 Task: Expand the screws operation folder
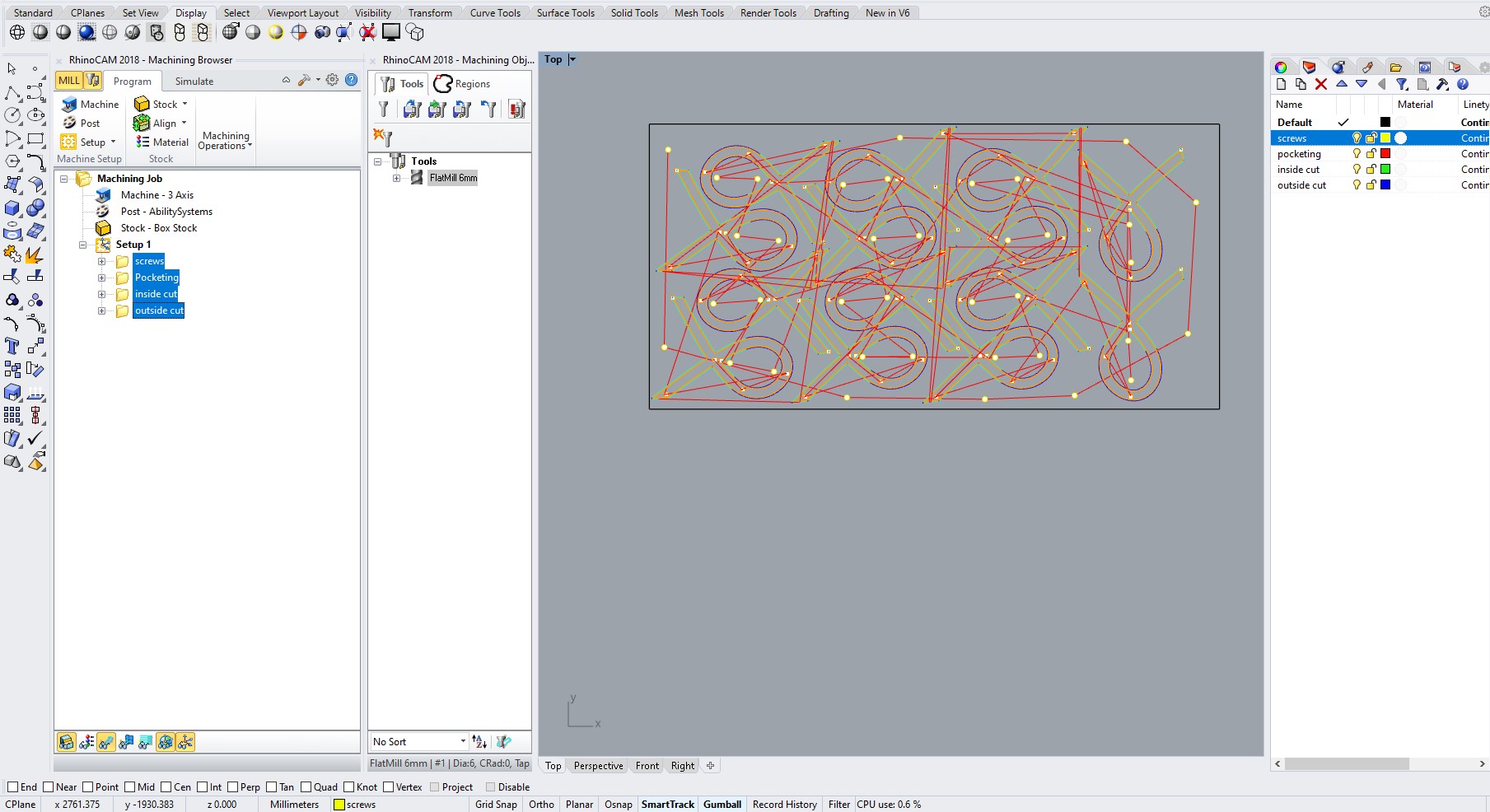click(x=102, y=261)
